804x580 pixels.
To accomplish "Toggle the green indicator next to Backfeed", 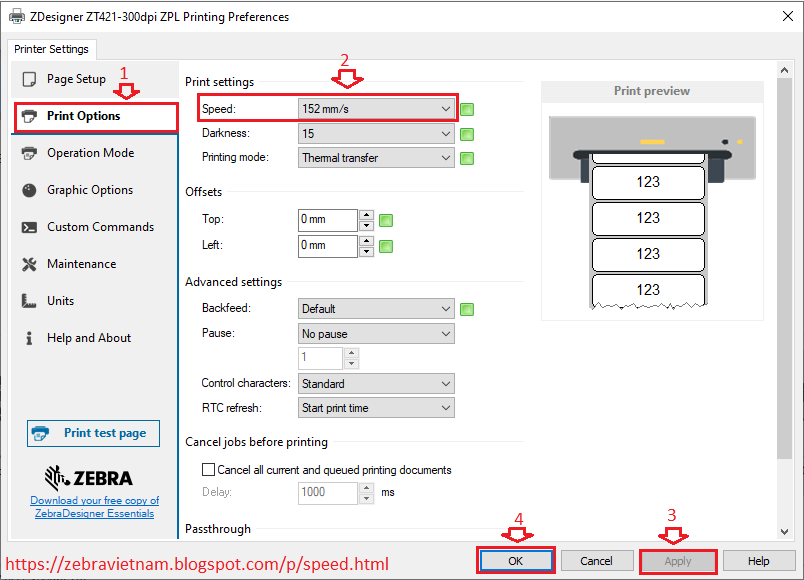I will point(467,309).
